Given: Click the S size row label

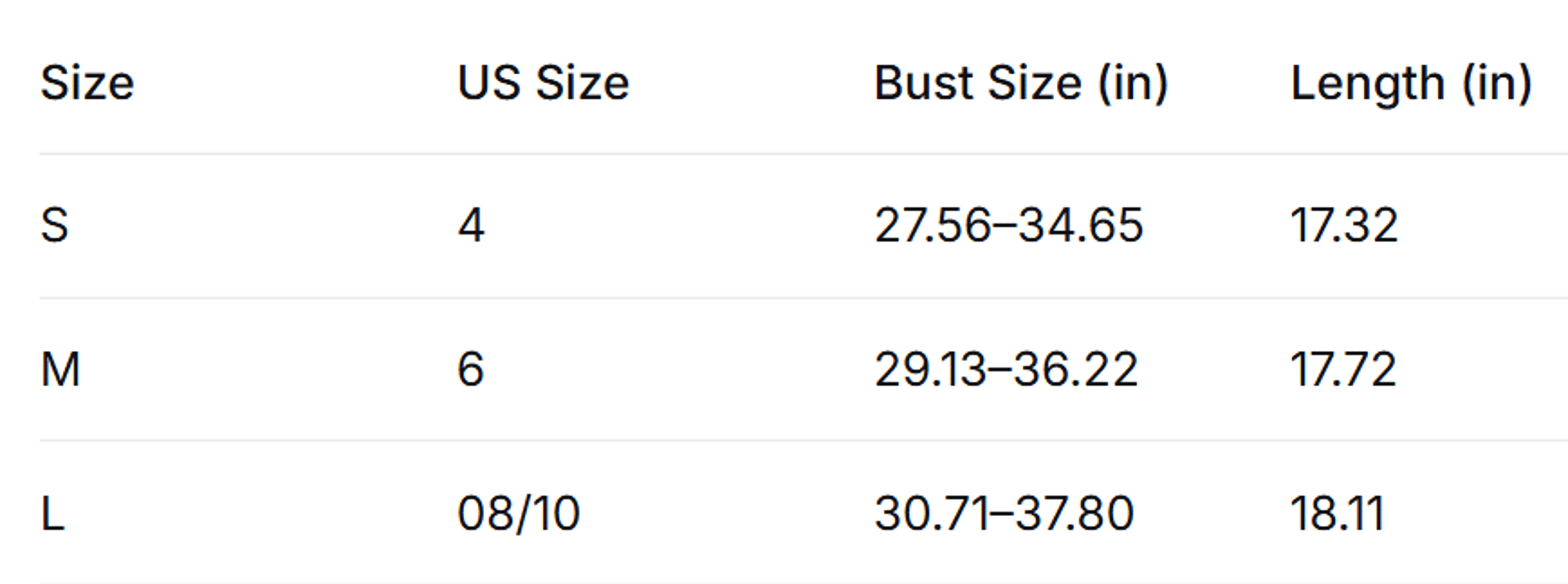Looking at the screenshot, I should click(x=54, y=225).
